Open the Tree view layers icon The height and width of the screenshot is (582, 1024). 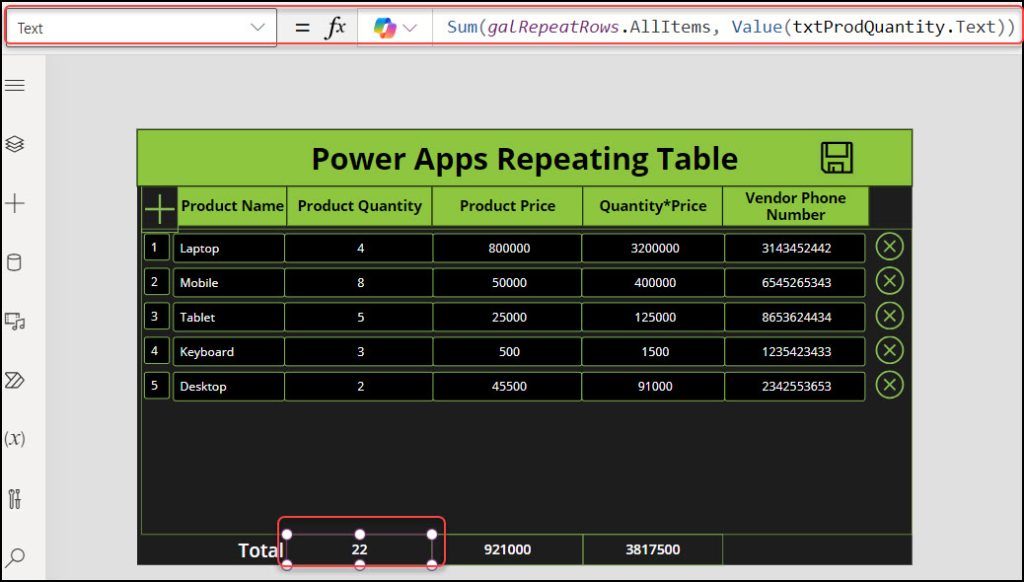coord(15,144)
